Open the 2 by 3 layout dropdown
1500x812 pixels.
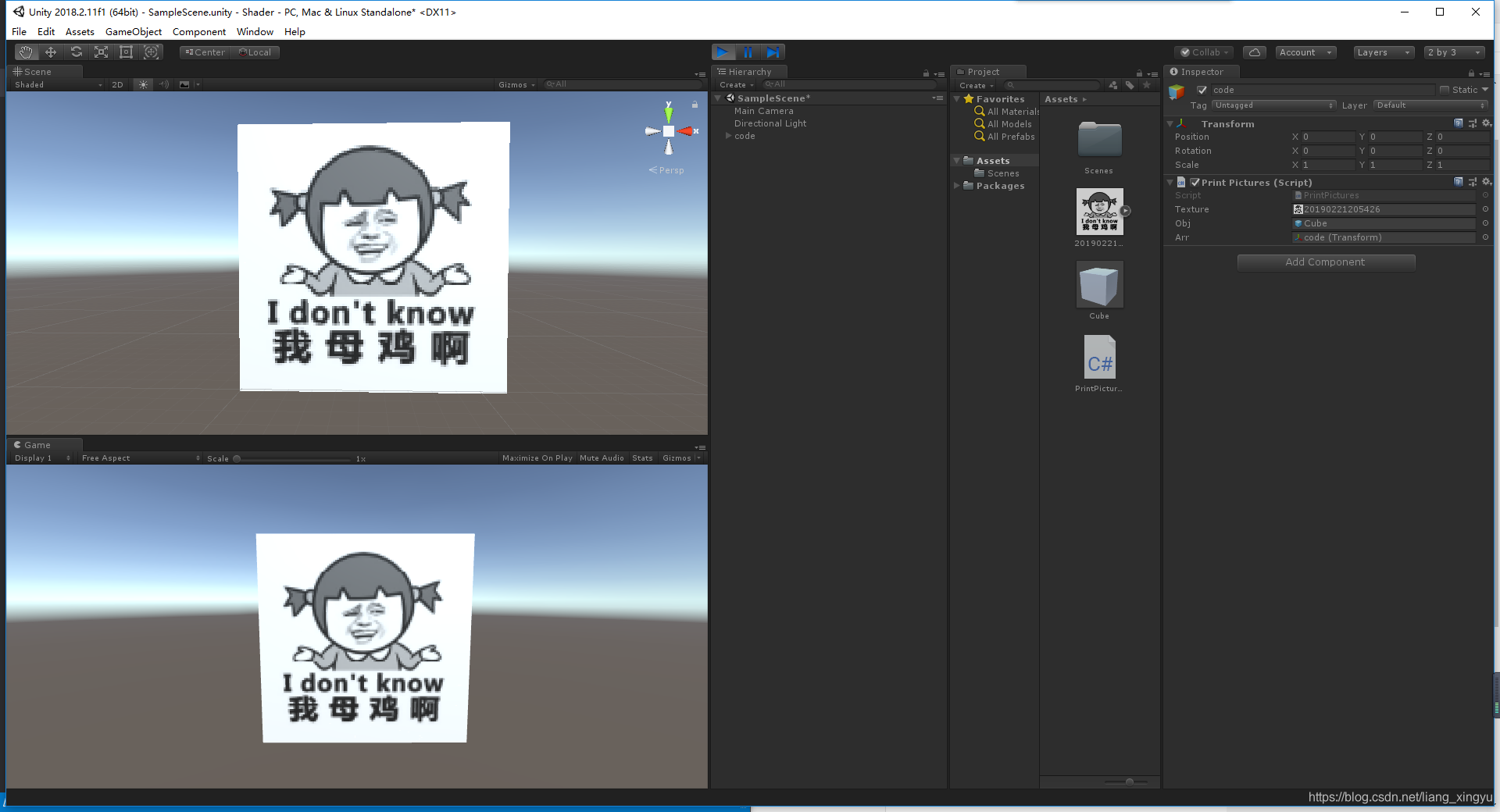(x=1454, y=52)
